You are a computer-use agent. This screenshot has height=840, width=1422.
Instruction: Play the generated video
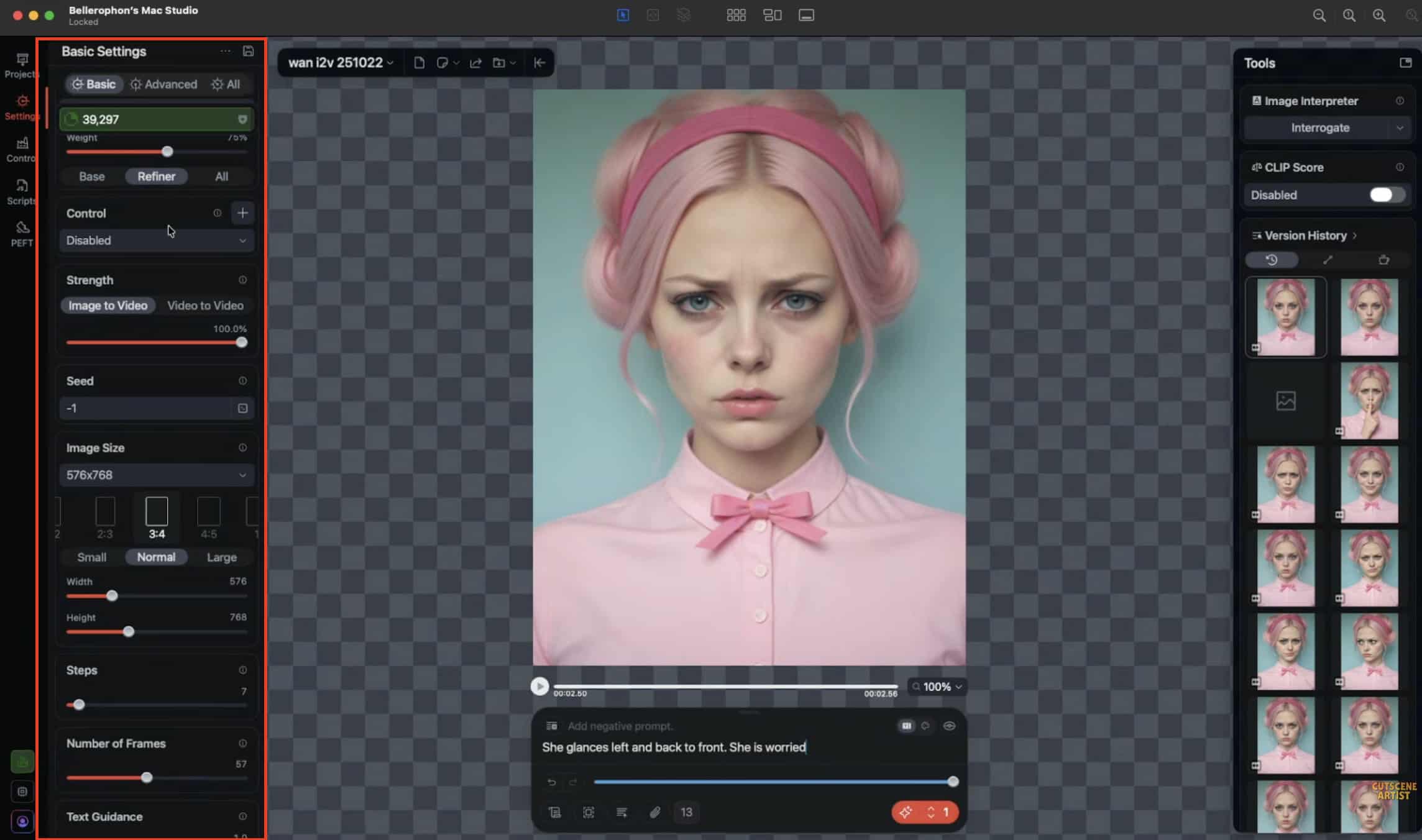[x=539, y=687]
